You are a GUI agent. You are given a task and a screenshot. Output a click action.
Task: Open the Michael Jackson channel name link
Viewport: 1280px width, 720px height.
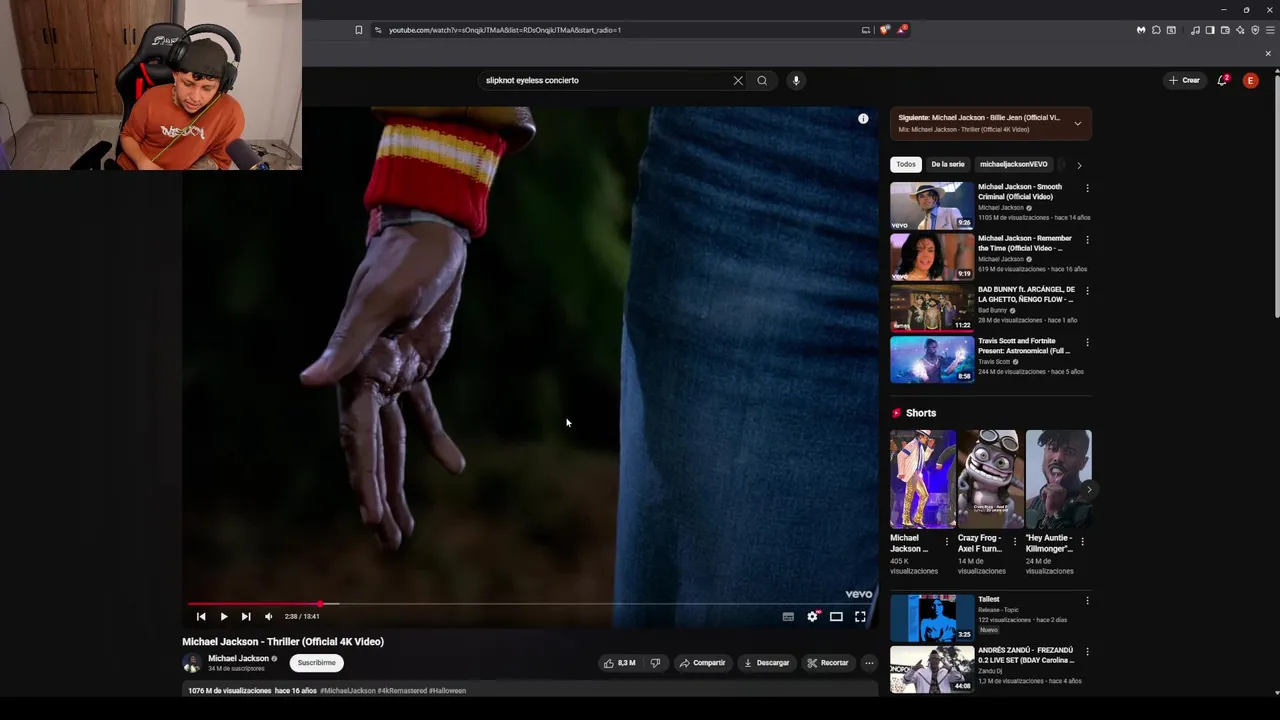pos(238,658)
